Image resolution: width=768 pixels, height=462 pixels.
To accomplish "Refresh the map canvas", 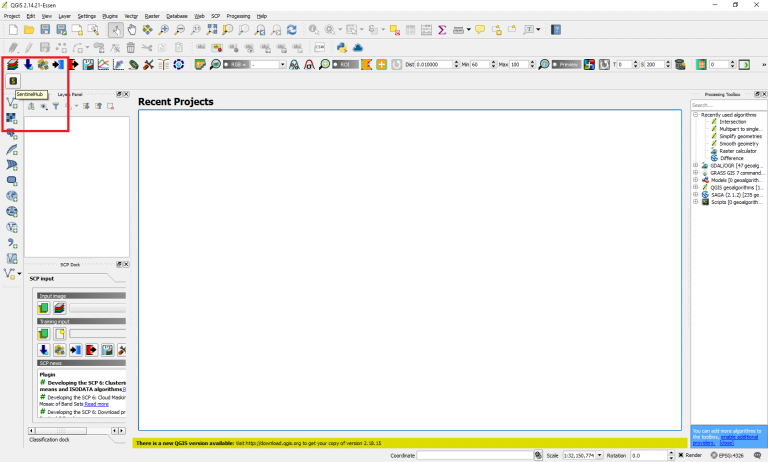I will pyautogui.click(x=292, y=30).
